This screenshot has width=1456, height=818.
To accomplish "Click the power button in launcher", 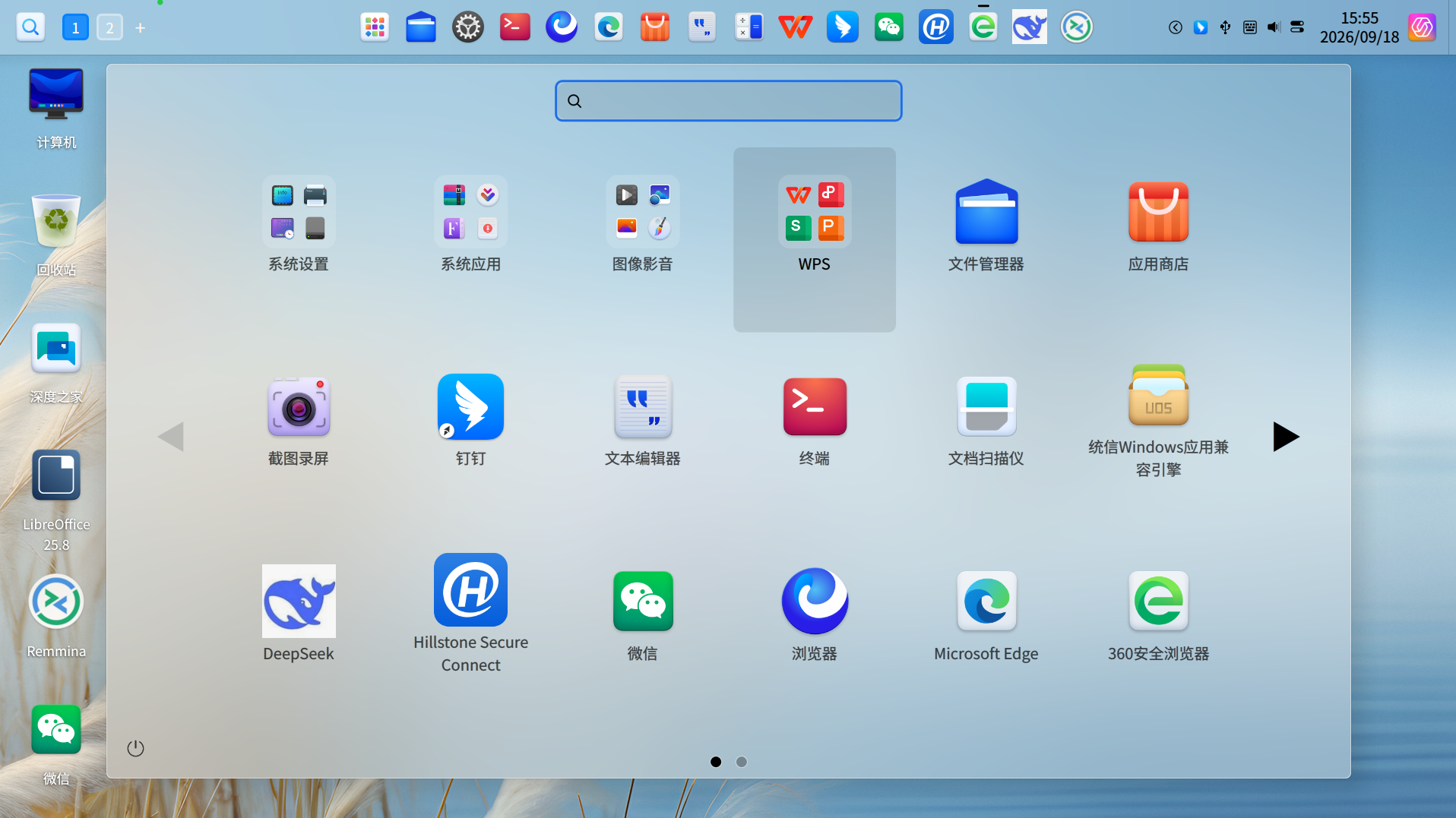I will (x=135, y=748).
